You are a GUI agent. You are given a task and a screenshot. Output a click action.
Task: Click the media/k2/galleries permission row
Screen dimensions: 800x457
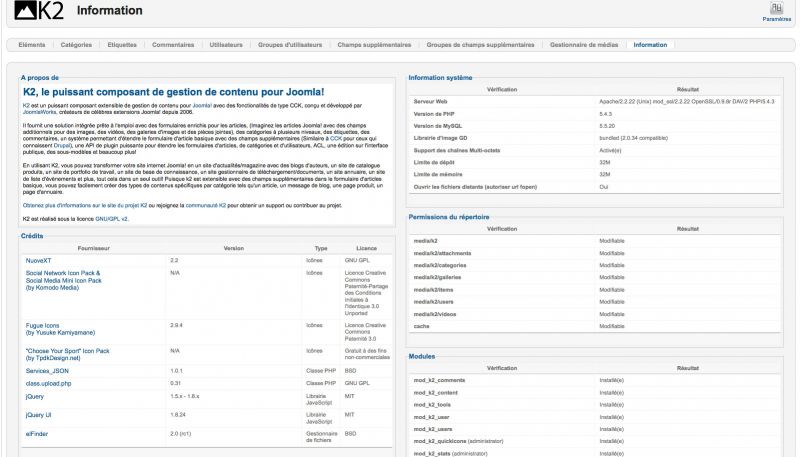click(x=594, y=277)
